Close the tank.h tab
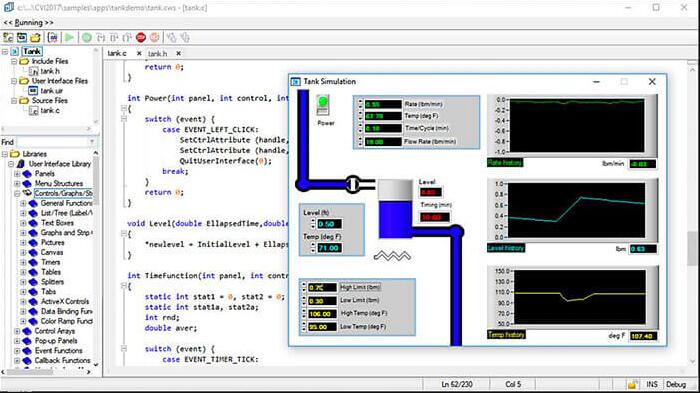The image size is (700, 393). click(179, 53)
